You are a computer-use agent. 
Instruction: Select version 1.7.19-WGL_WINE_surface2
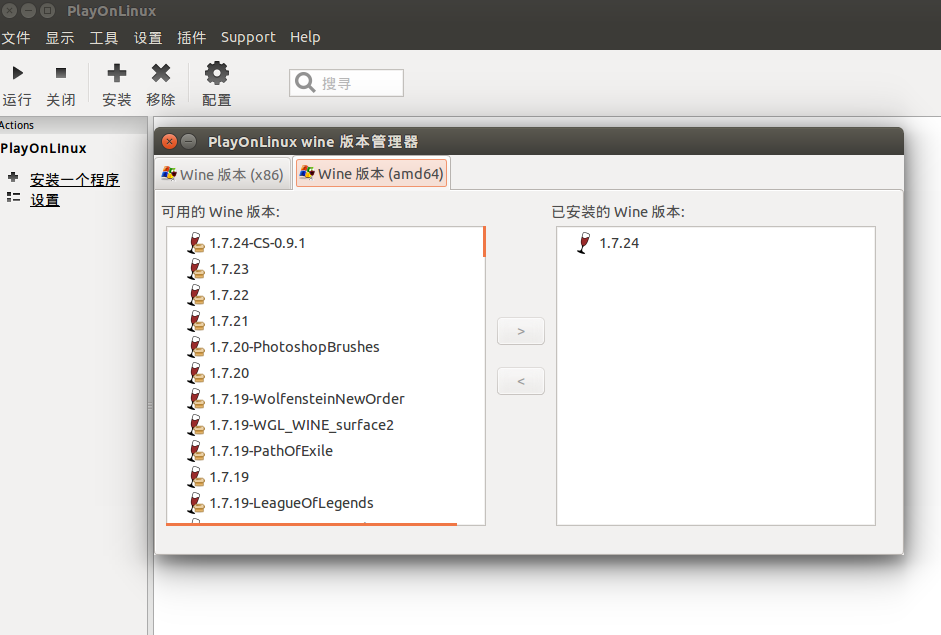302,425
